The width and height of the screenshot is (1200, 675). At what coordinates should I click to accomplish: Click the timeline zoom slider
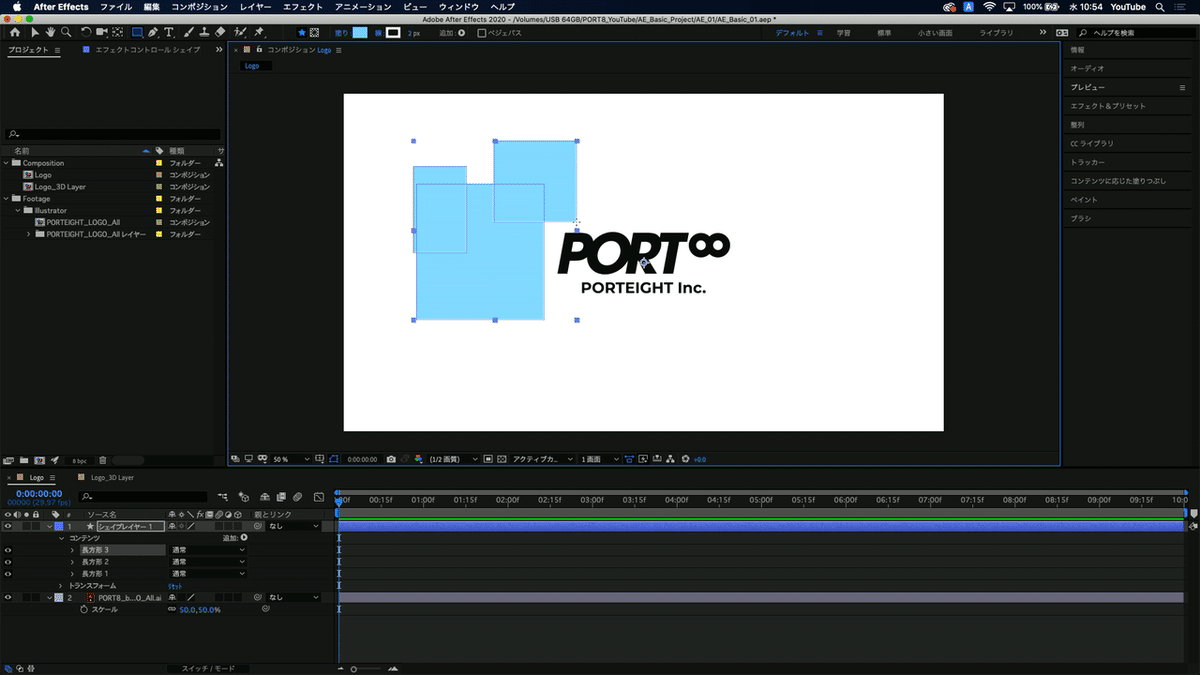(366, 668)
